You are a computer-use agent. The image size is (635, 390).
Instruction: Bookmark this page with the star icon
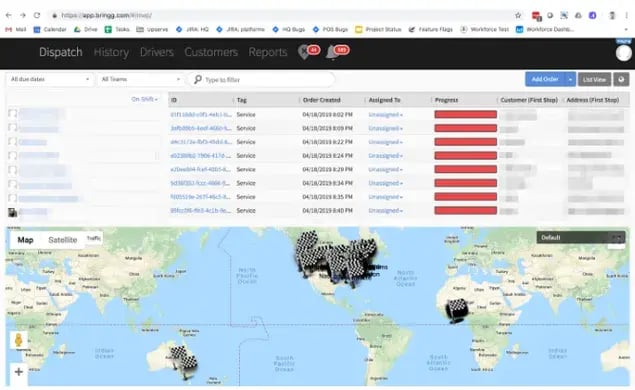coord(518,15)
